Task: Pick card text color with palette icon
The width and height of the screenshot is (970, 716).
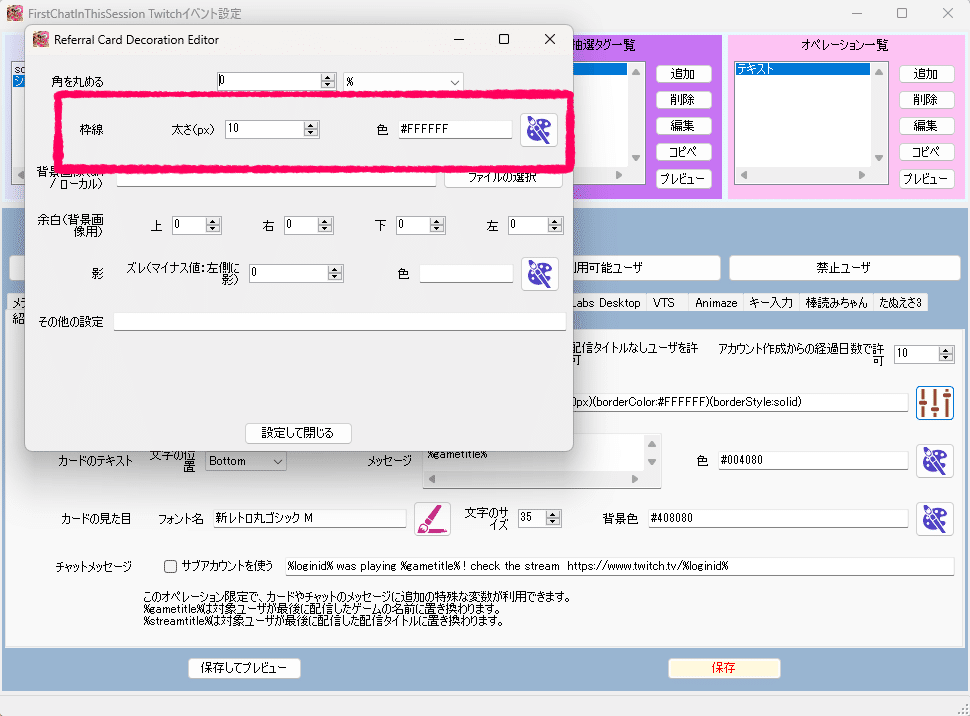Action: (x=934, y=461)
